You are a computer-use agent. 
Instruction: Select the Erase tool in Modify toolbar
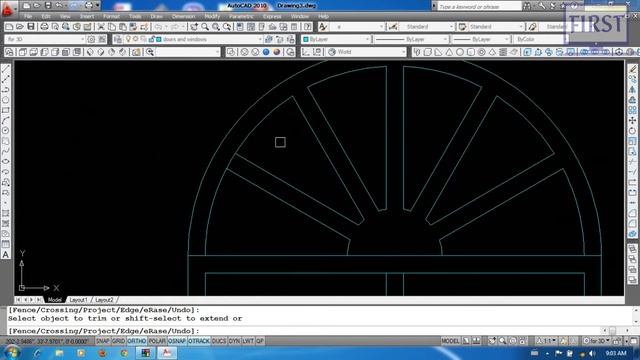632,69
